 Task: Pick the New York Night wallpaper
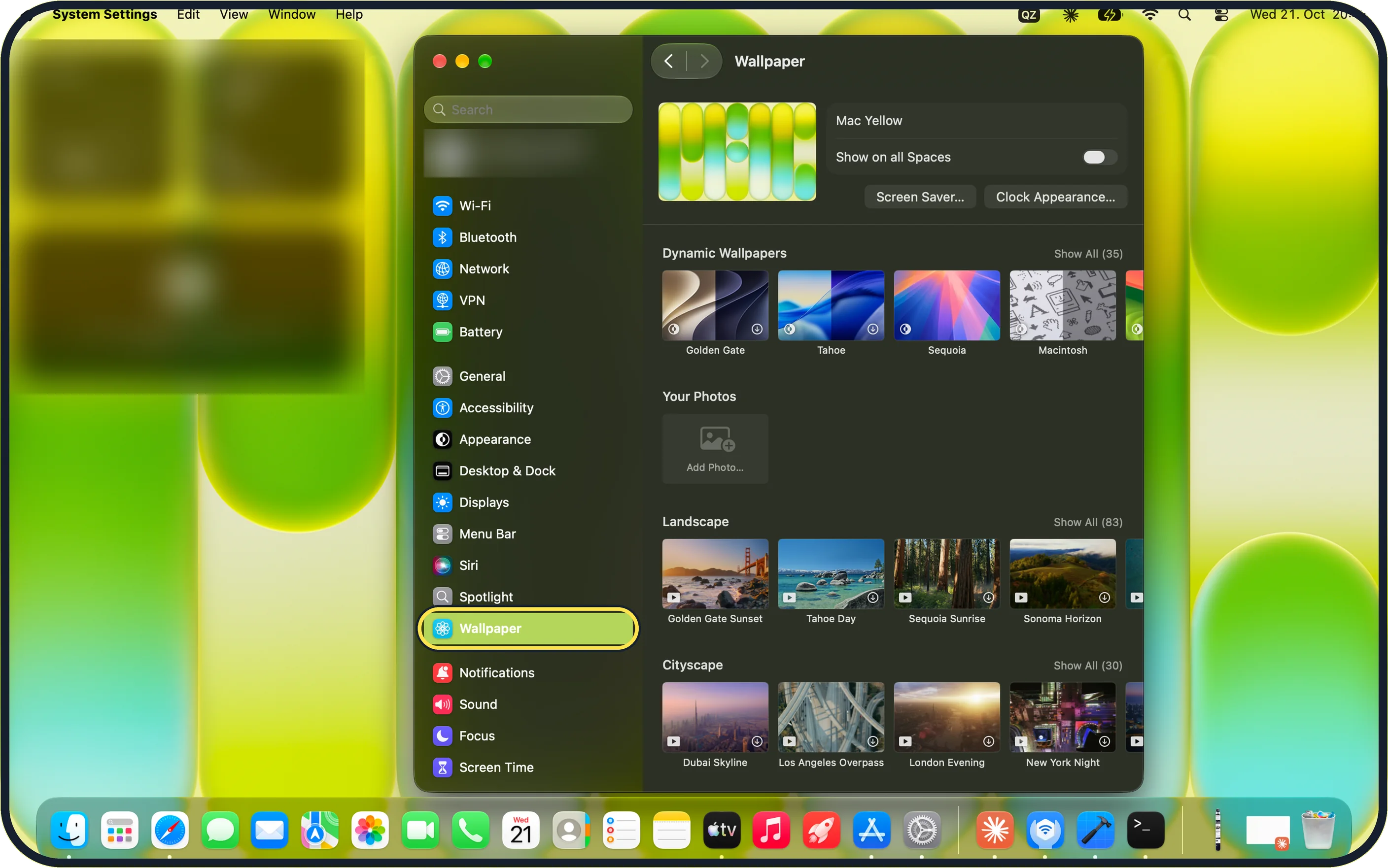[x=1062, y=718]
